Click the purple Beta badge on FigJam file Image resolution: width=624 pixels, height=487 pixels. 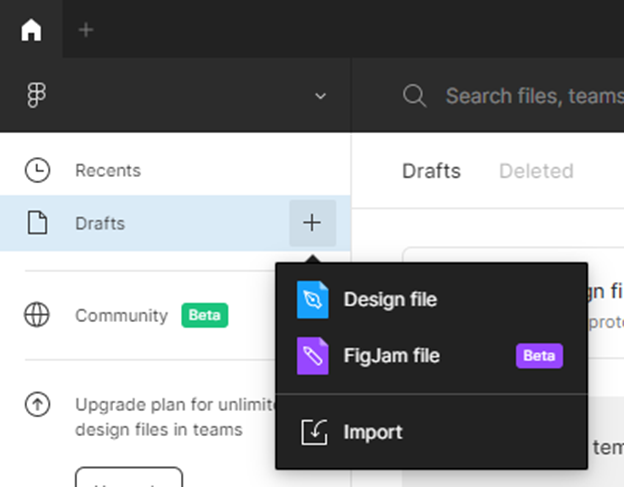(x=539, y=356)
